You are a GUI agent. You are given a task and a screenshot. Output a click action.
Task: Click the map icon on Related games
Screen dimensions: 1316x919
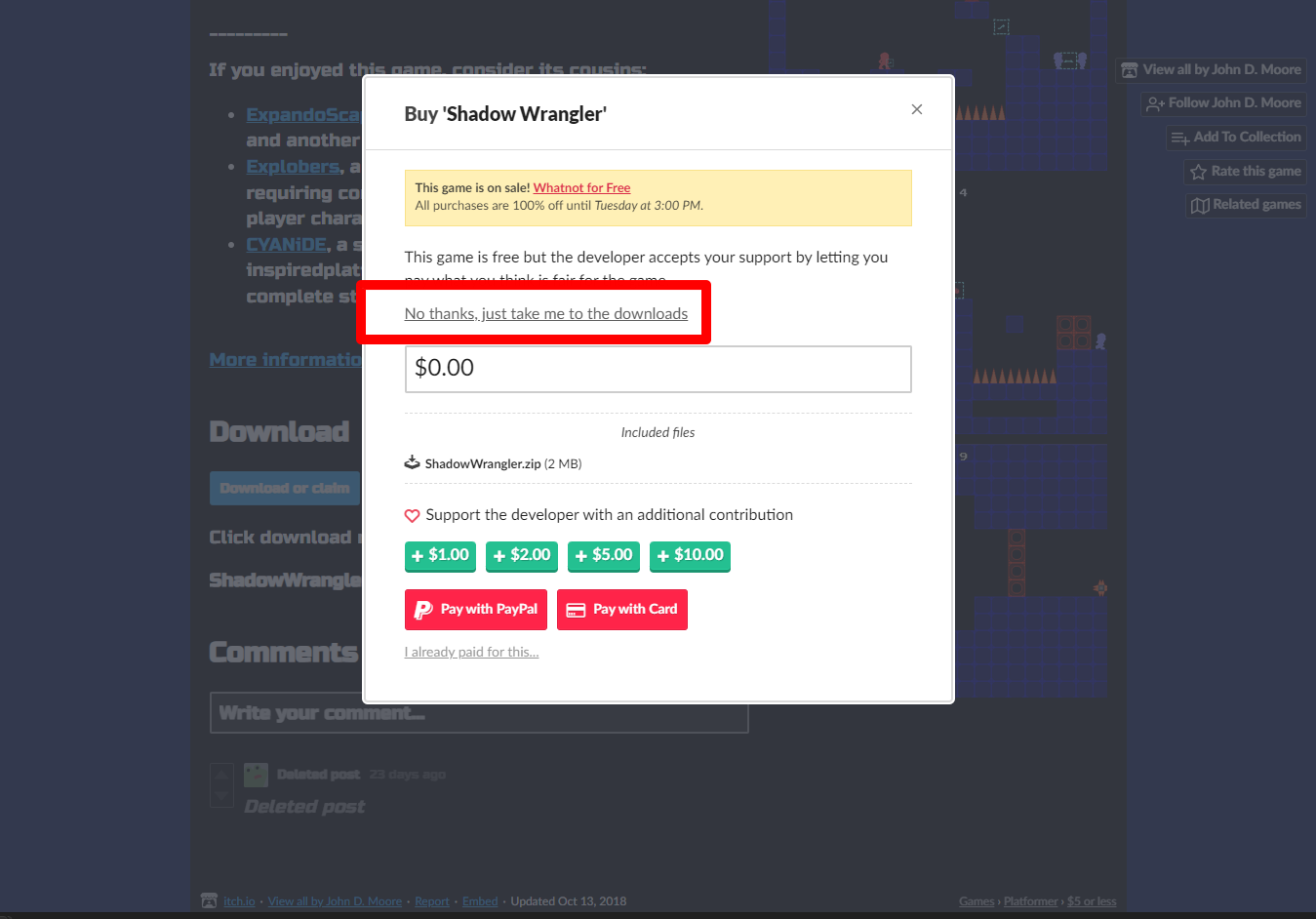1200,205
